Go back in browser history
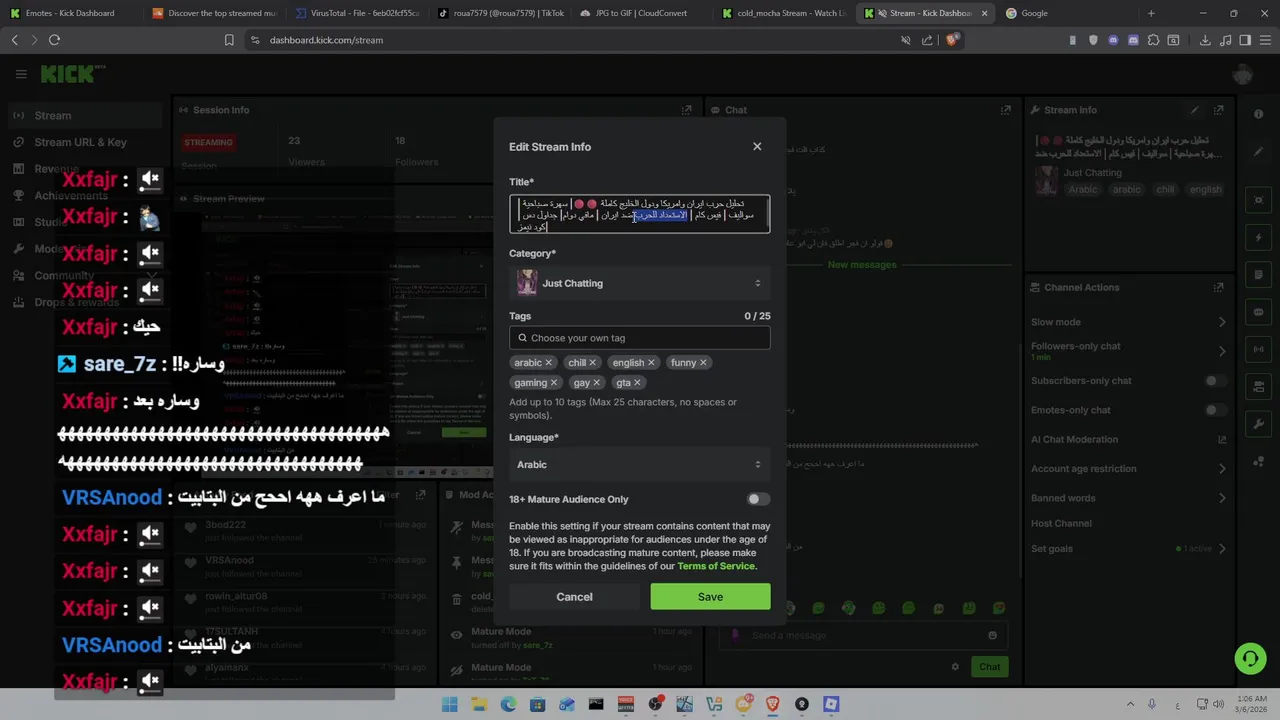 (x=14, y=40)
